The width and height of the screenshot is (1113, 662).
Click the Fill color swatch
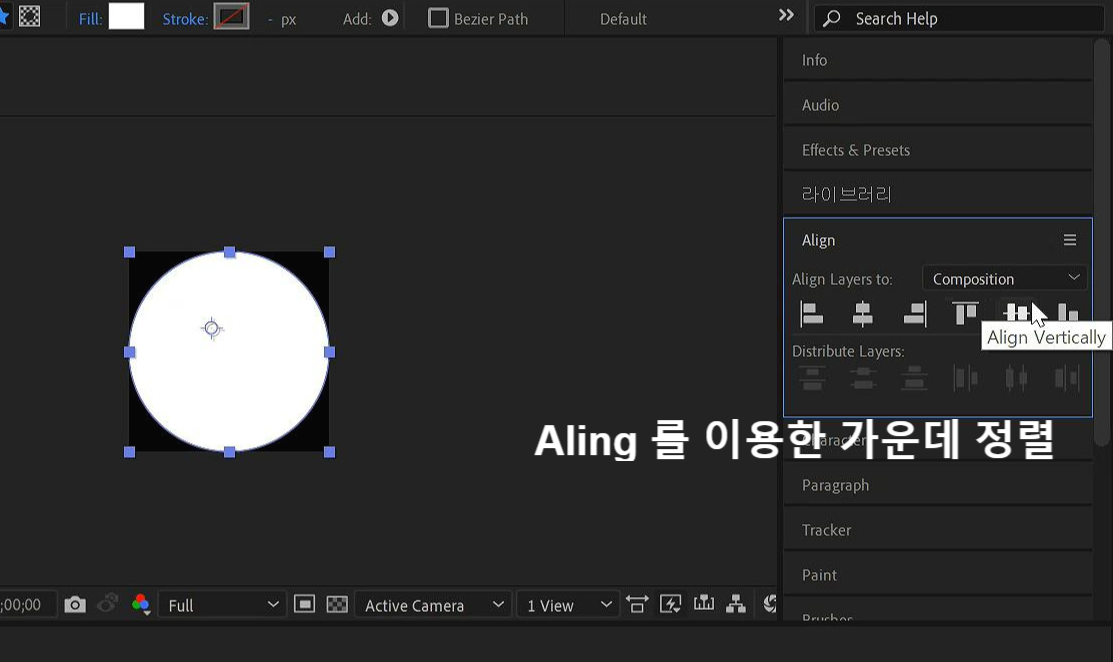coord(126,16)
